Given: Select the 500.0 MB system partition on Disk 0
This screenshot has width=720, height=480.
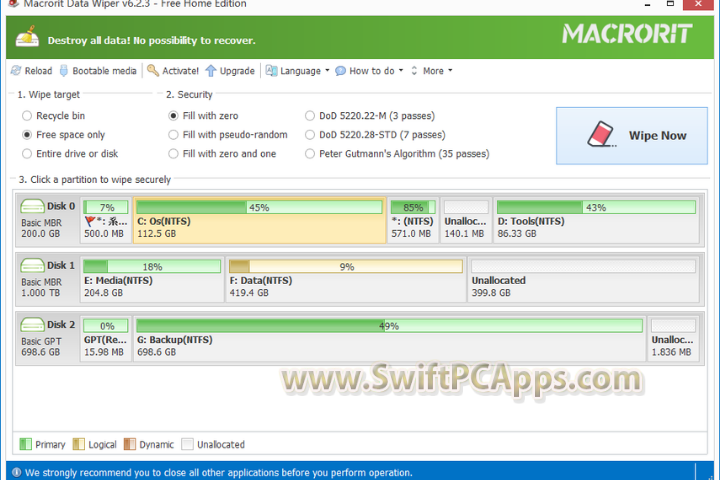Looking at the screenshot, I should point(106,220).
